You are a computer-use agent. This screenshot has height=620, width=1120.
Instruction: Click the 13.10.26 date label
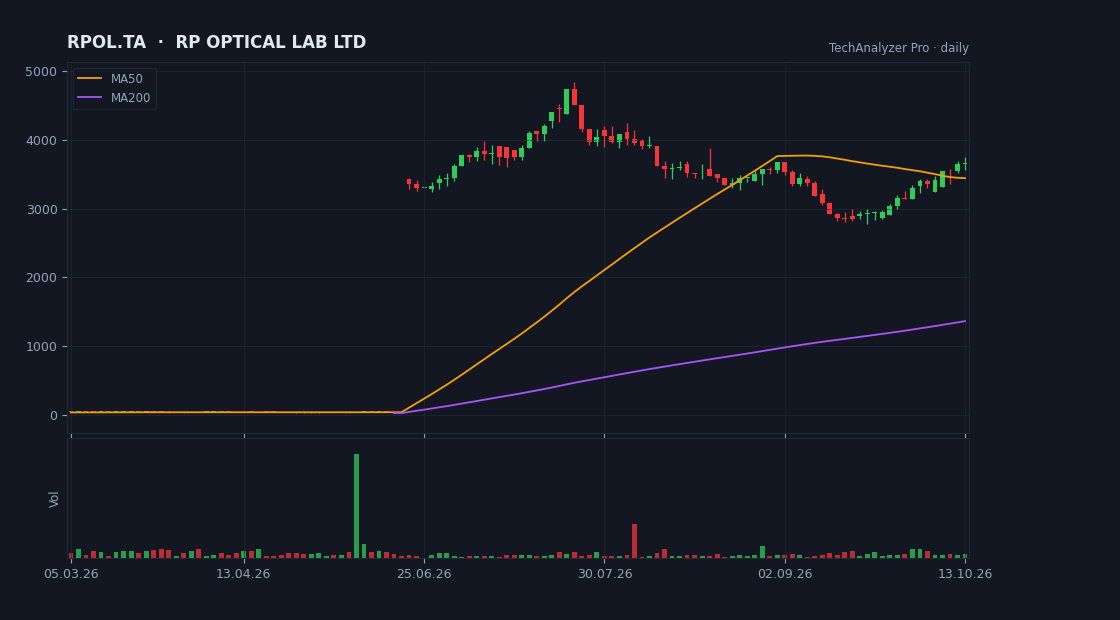(965, 574)
